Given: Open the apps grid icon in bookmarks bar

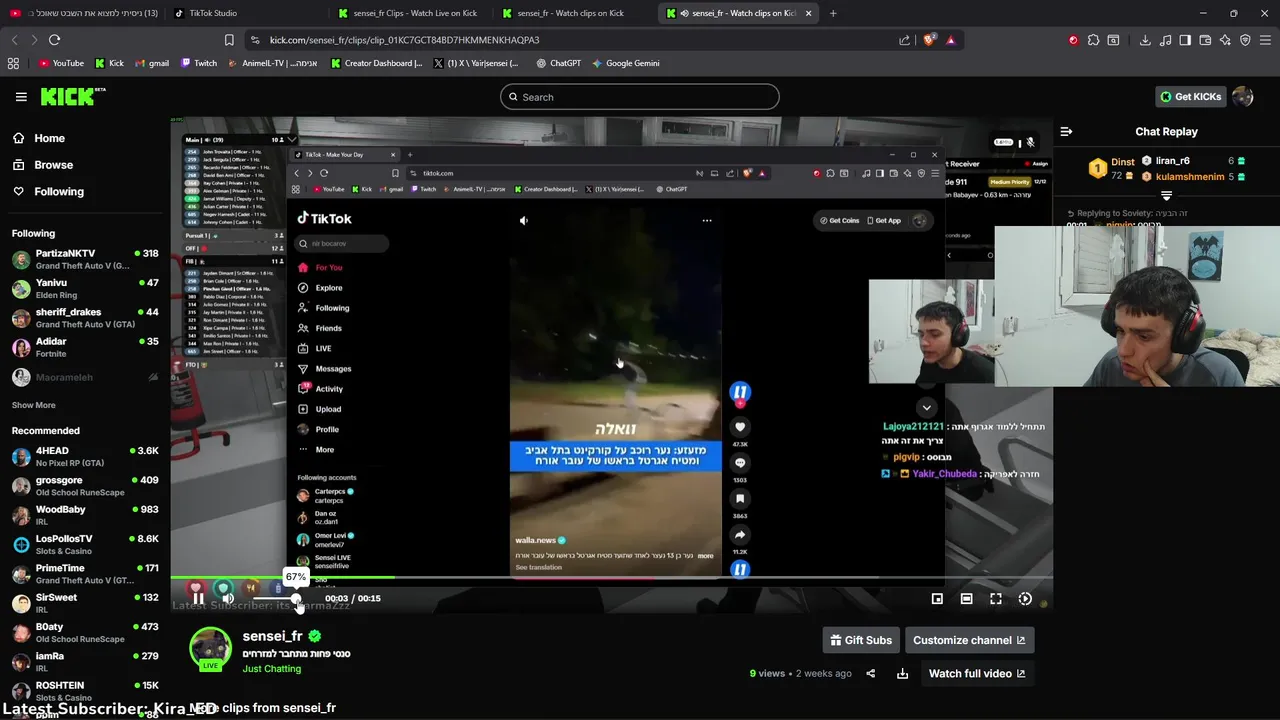Looking at the screenshot, I should [13, 63].
